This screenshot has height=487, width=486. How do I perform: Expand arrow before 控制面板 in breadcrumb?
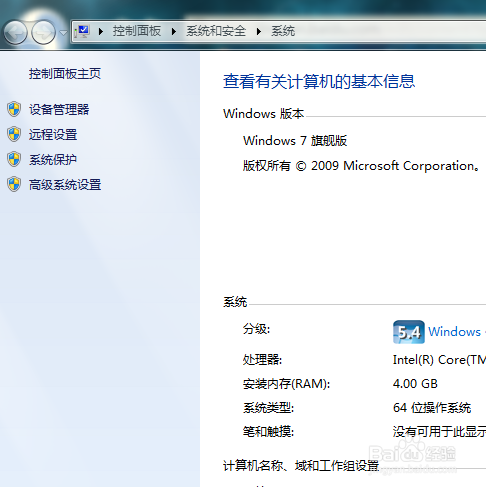(101, 32)
